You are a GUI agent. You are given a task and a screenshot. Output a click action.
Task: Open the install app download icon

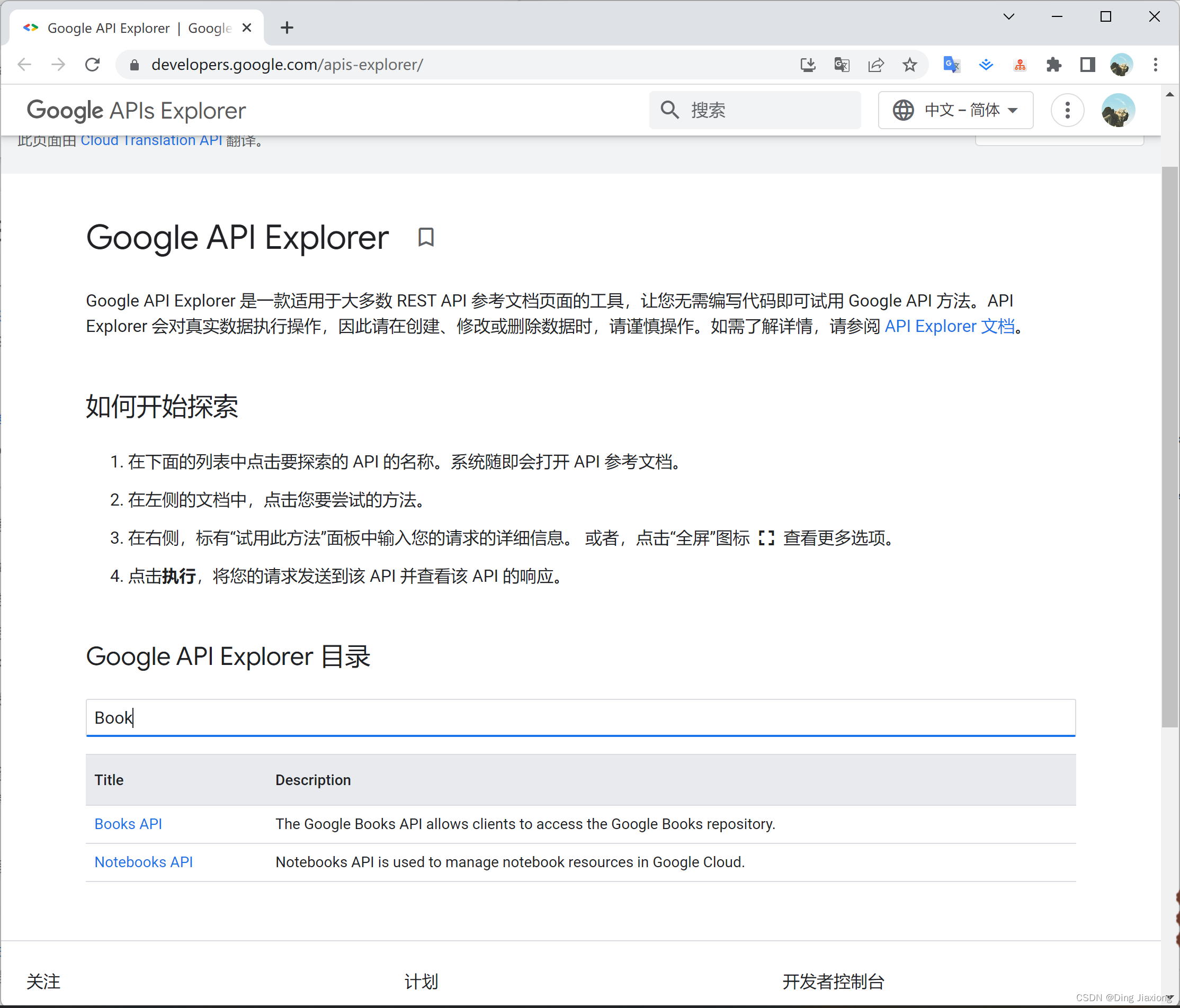point(808,65)
